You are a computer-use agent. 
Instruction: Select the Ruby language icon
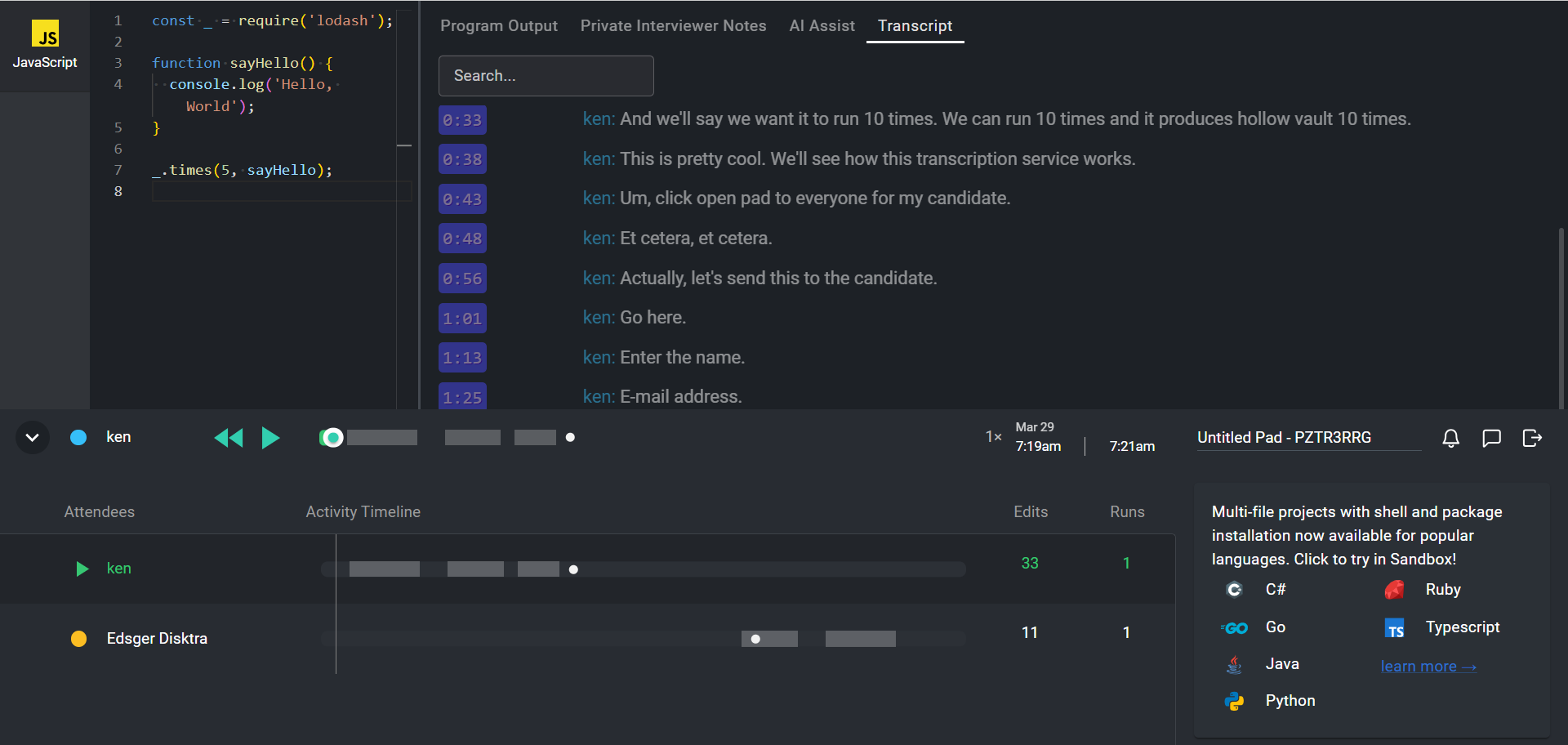pos(1394,590)
